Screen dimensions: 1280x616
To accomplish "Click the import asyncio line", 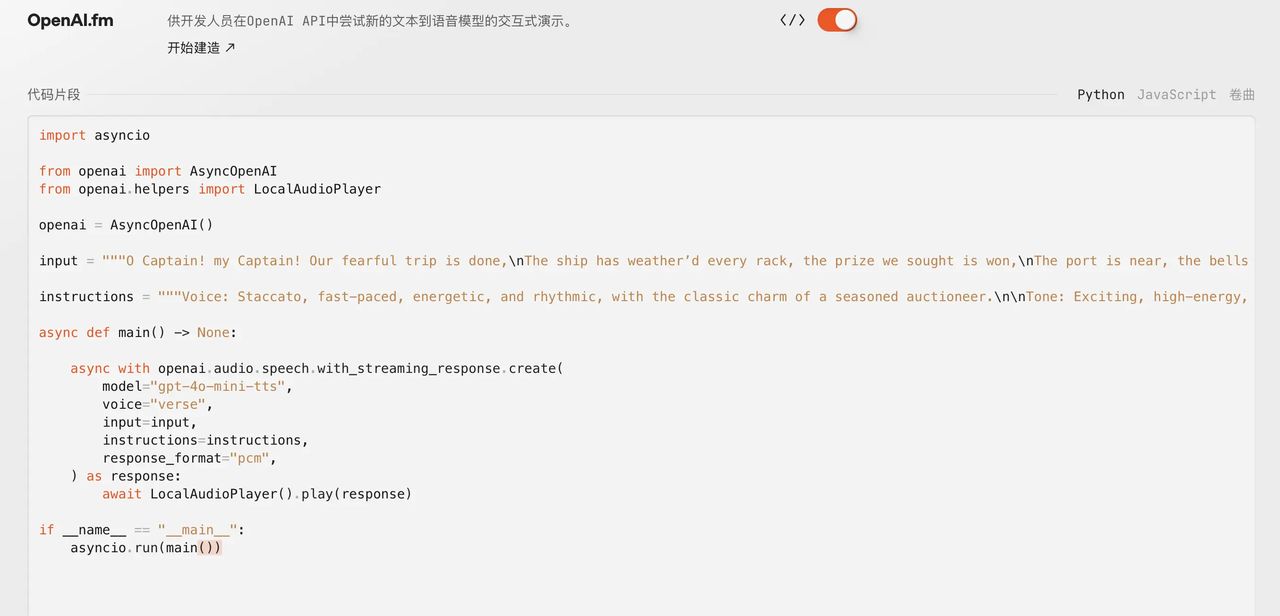I will tap(94, 135).
